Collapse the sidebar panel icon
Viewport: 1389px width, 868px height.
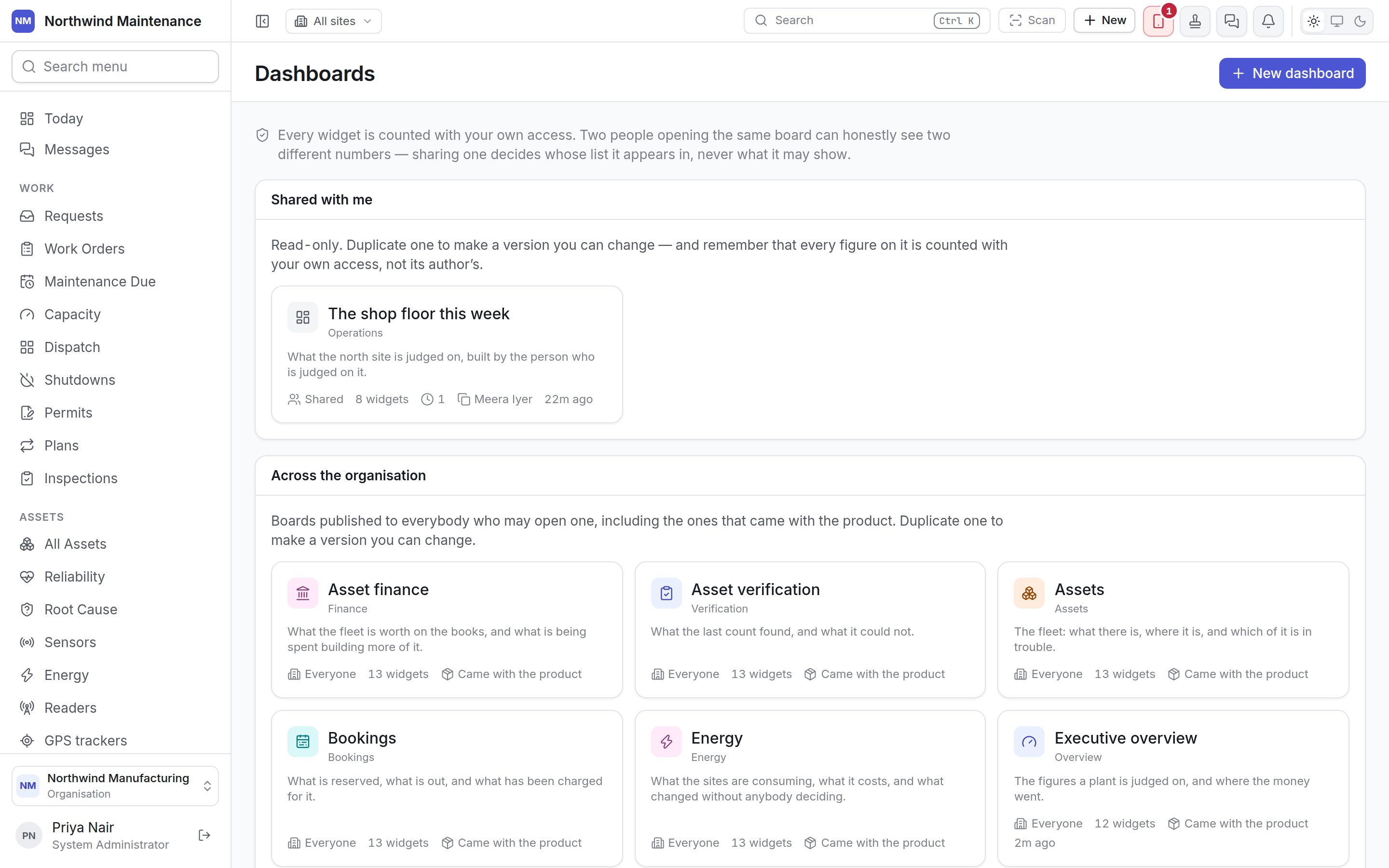coord(262,21)
